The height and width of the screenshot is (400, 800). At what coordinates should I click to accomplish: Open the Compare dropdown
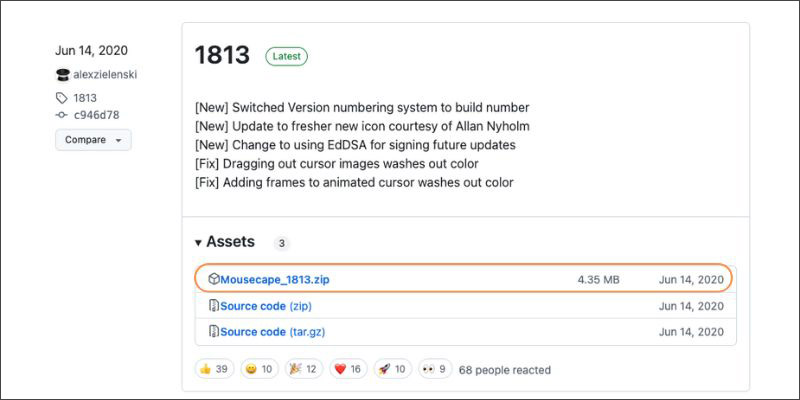pyautogui.click(x=93, y=140)
